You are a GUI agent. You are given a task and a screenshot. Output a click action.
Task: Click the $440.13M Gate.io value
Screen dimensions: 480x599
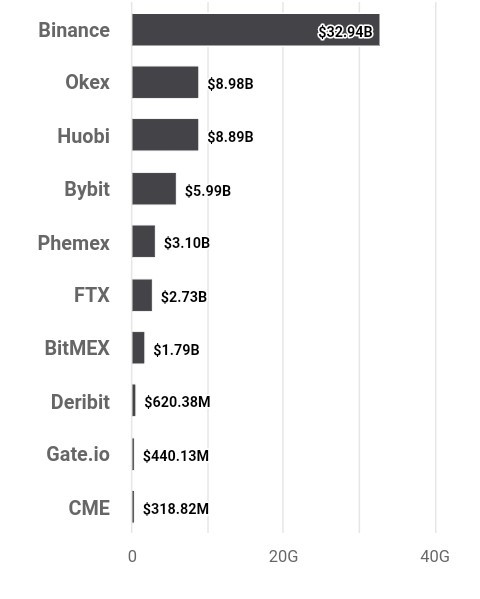click(176, 455)
